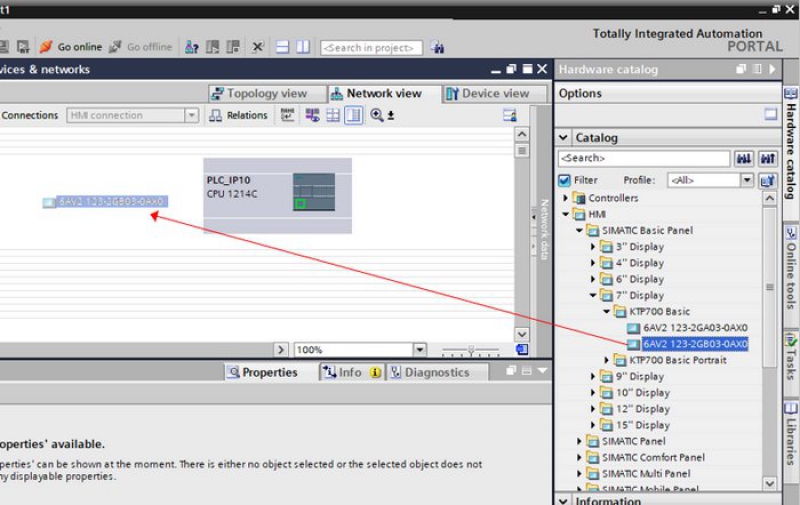Image resolution: width=800 pixels, height=505 pixels.
Task: Click the network view scroll up arrow
Action: pyautogui.click(x=521, y=135)
